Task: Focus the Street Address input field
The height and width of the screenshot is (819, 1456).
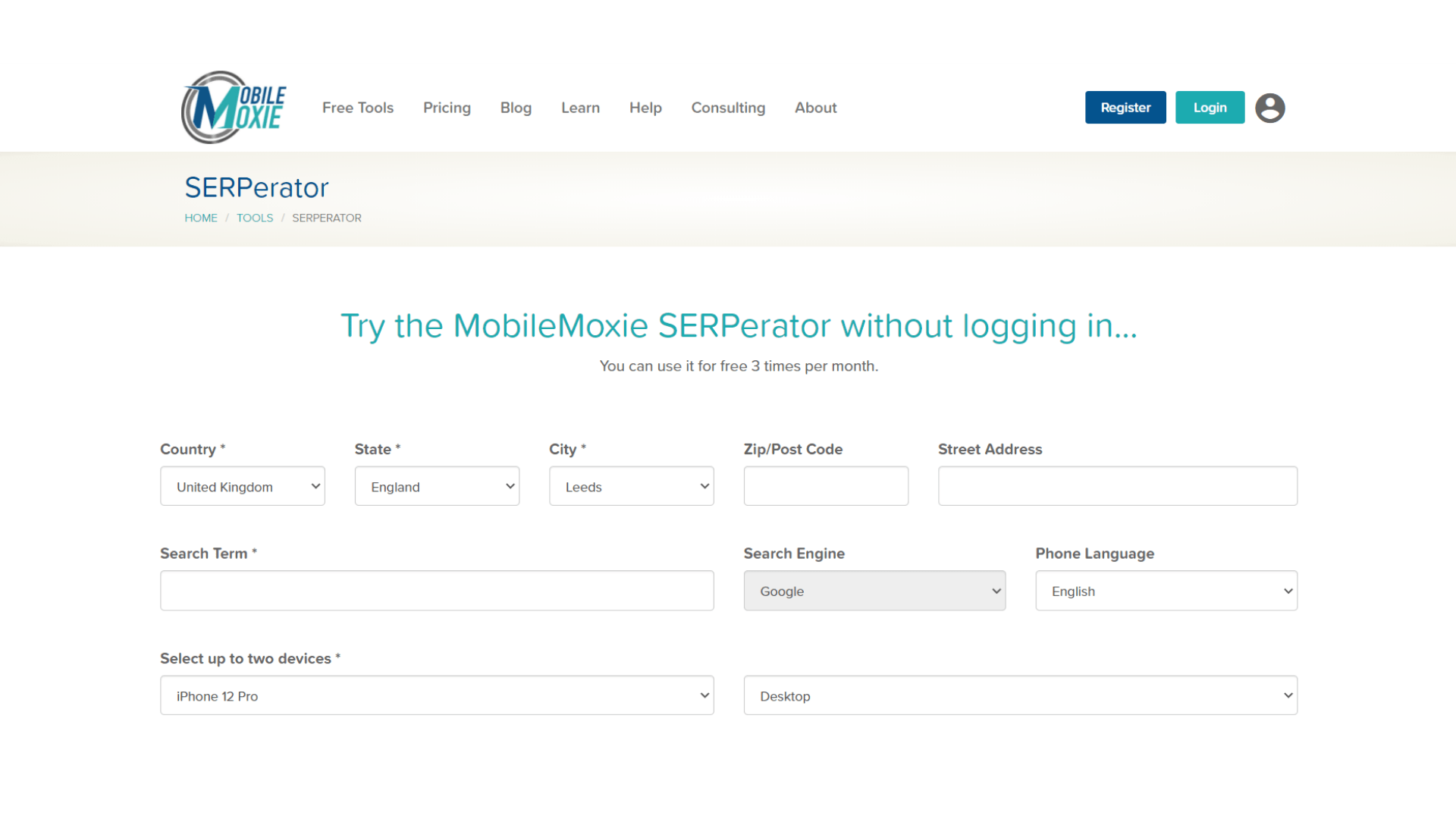Action: pyautogui.click(x=1118, y=486)
